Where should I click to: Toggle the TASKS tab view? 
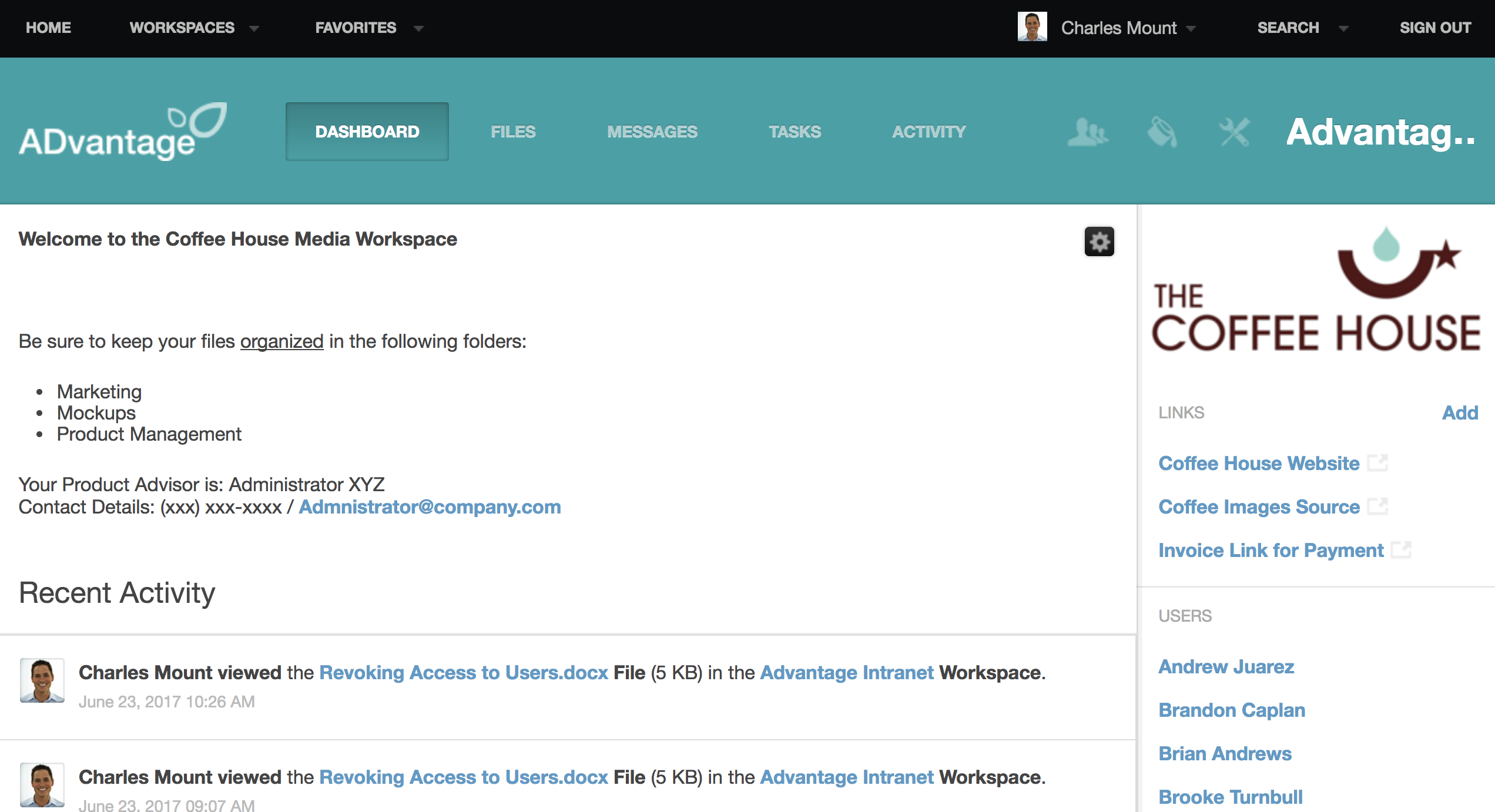pyautogui.click(x=795, y=131)
